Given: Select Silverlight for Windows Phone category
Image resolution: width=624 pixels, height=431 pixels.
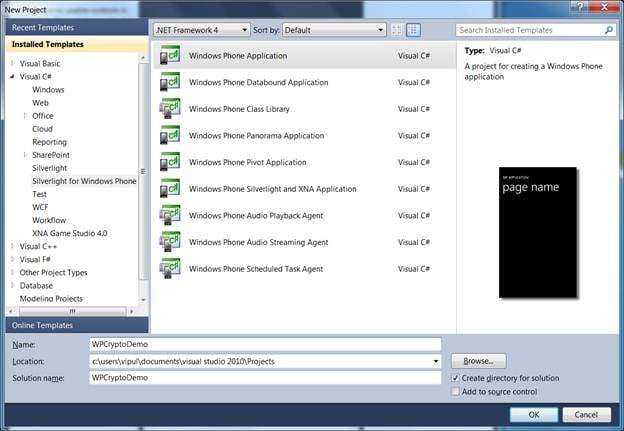Looking at the screenshot, I should (84, 181).
